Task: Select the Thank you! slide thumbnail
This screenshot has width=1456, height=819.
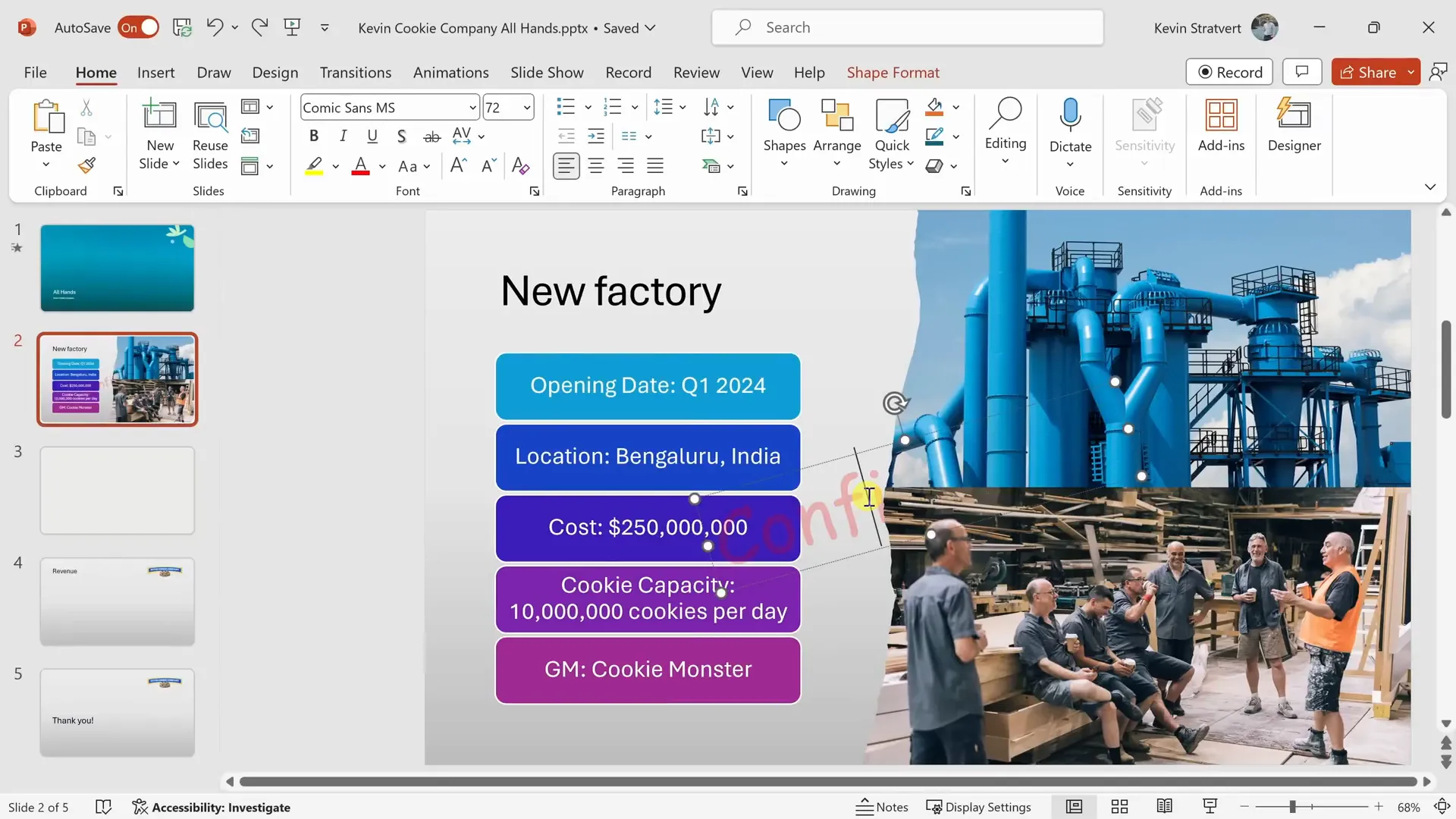Action: tap(118, 712)
